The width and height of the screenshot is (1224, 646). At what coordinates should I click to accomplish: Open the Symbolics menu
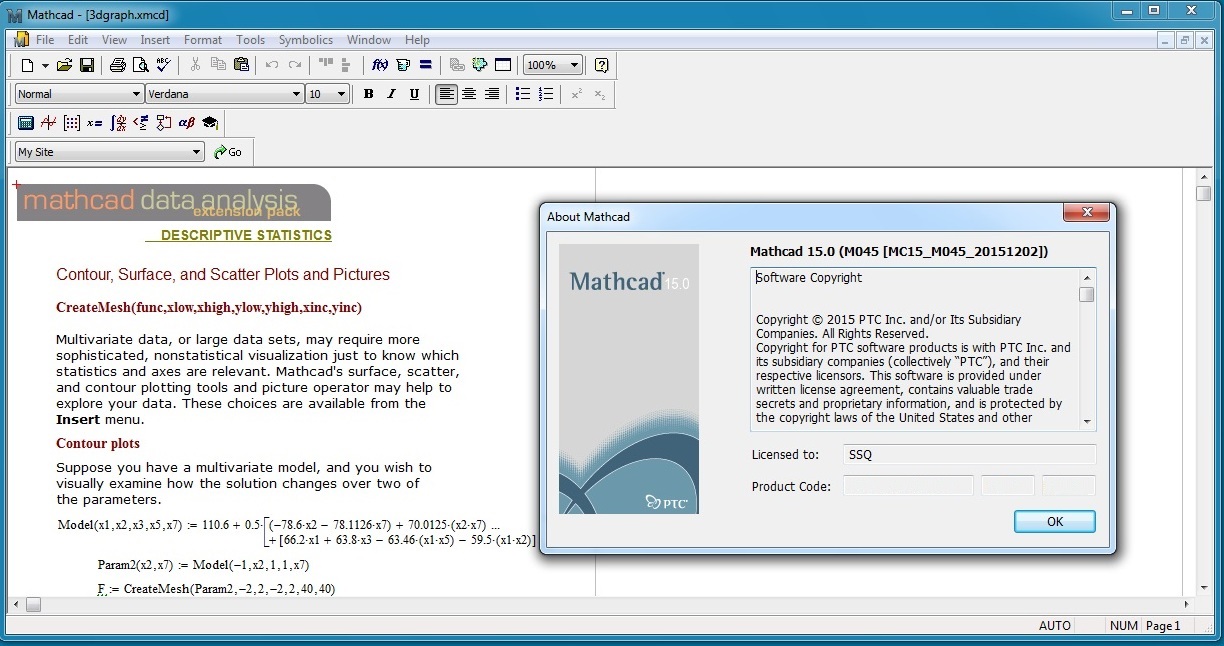(x=306, y=40)
